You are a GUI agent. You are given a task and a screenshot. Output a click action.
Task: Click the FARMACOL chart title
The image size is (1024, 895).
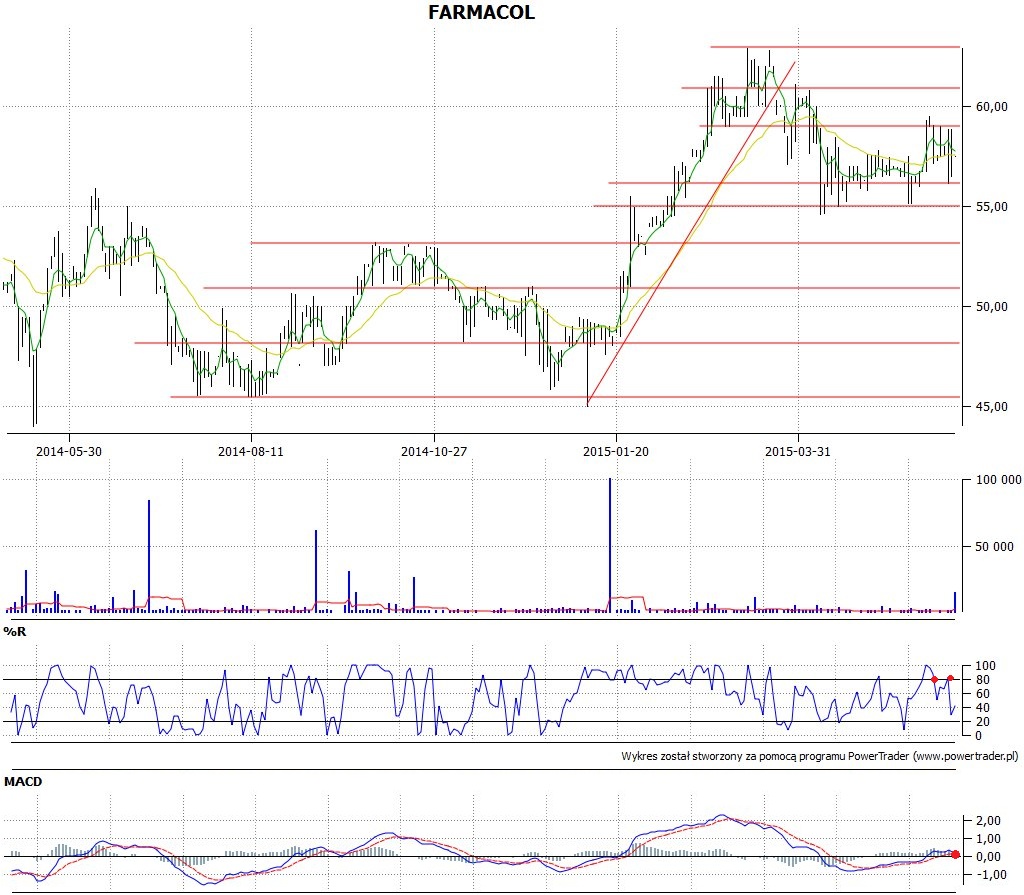click(x=481, y=12)
